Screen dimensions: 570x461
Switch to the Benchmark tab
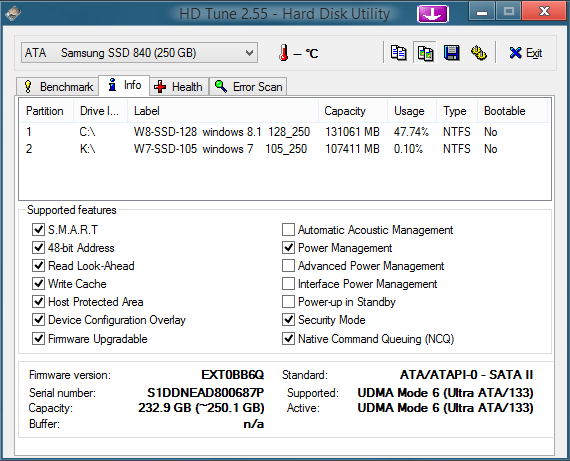tap(58, 87)
